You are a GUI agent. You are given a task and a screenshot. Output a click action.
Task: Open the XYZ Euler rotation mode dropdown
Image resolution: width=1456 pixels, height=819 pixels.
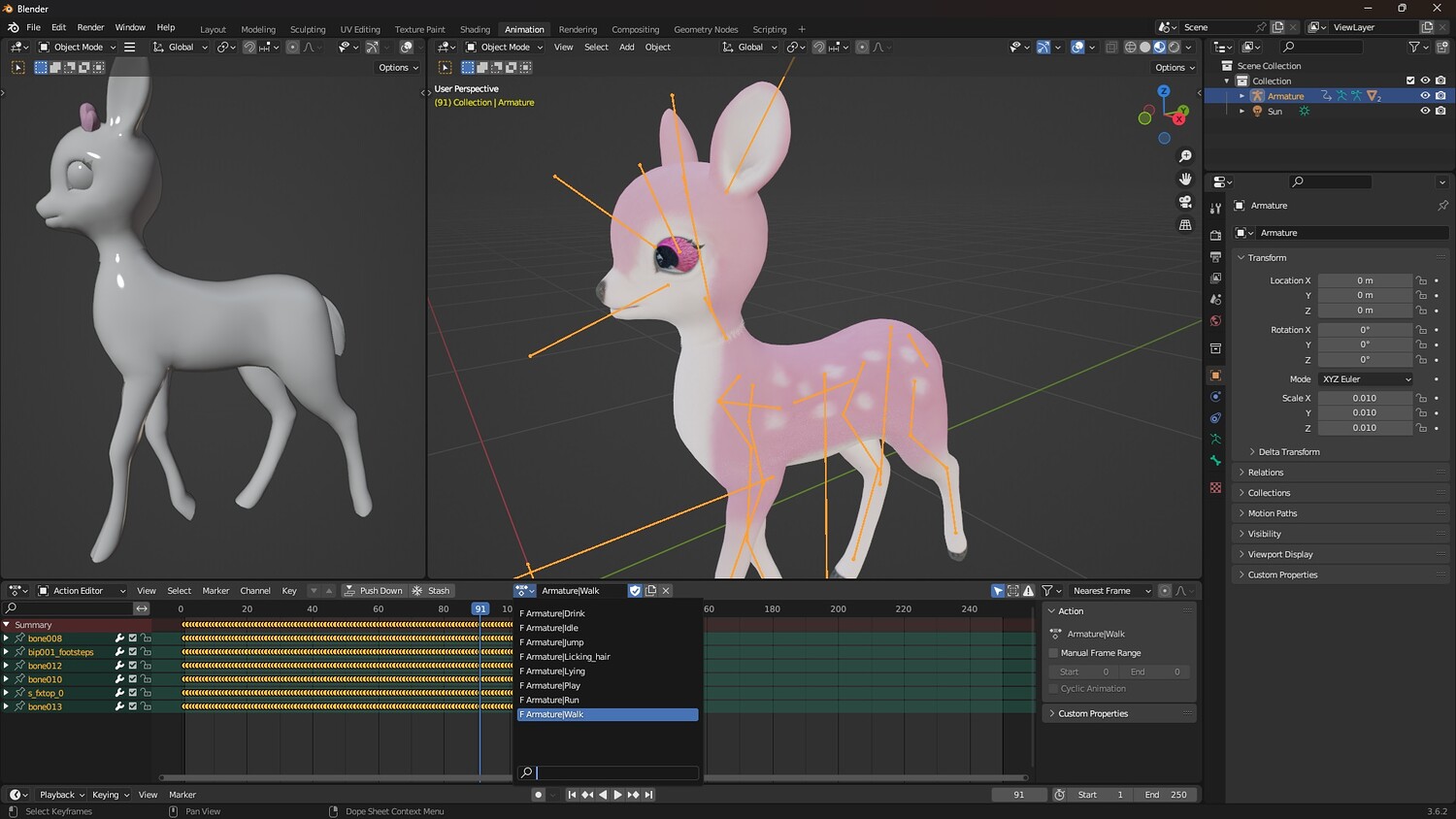point(1367,379)
